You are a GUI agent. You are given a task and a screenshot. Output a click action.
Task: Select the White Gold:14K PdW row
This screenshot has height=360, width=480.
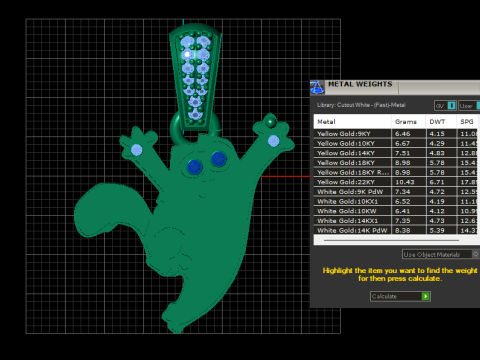[396, 230]
